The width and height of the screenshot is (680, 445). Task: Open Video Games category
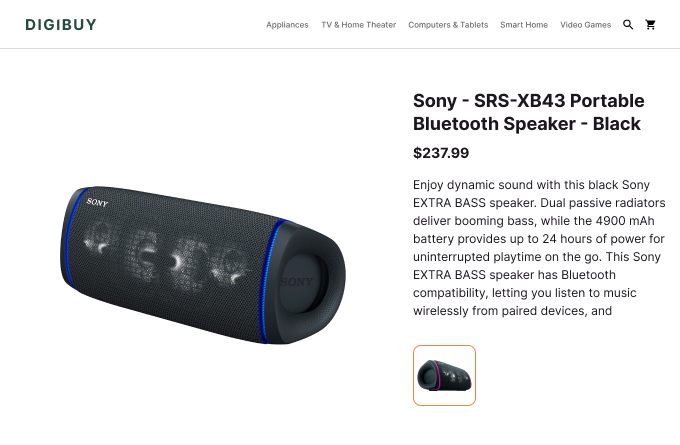(x=585, y=25)
